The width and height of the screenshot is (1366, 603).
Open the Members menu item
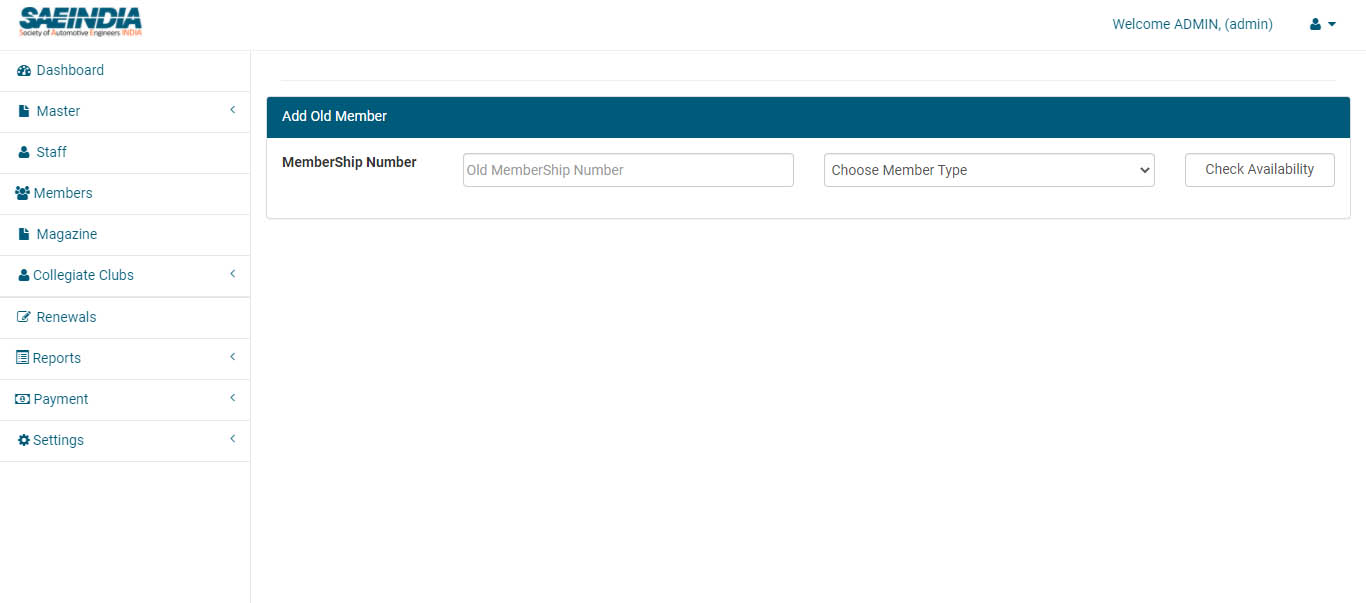coord(125,194)
